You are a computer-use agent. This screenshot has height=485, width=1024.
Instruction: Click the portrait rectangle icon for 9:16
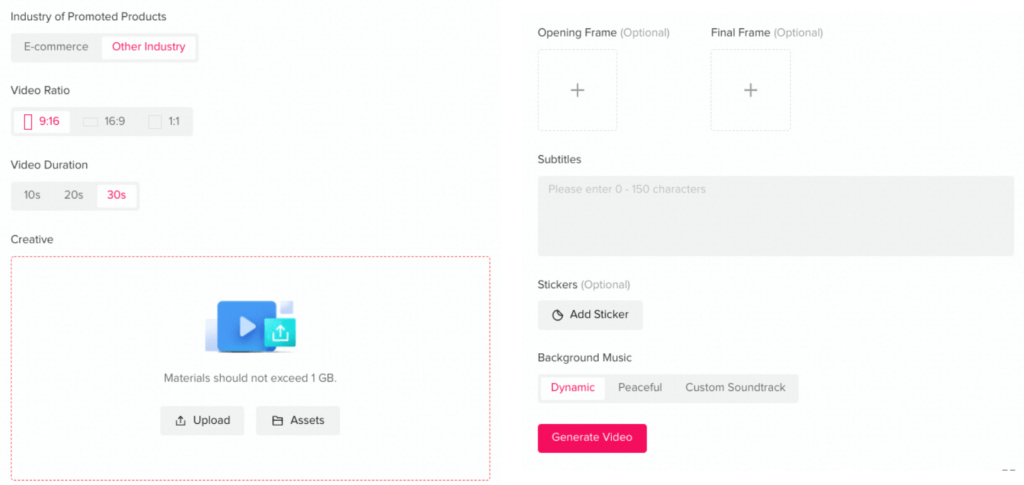pyautogui.click(x=28, y=121)
